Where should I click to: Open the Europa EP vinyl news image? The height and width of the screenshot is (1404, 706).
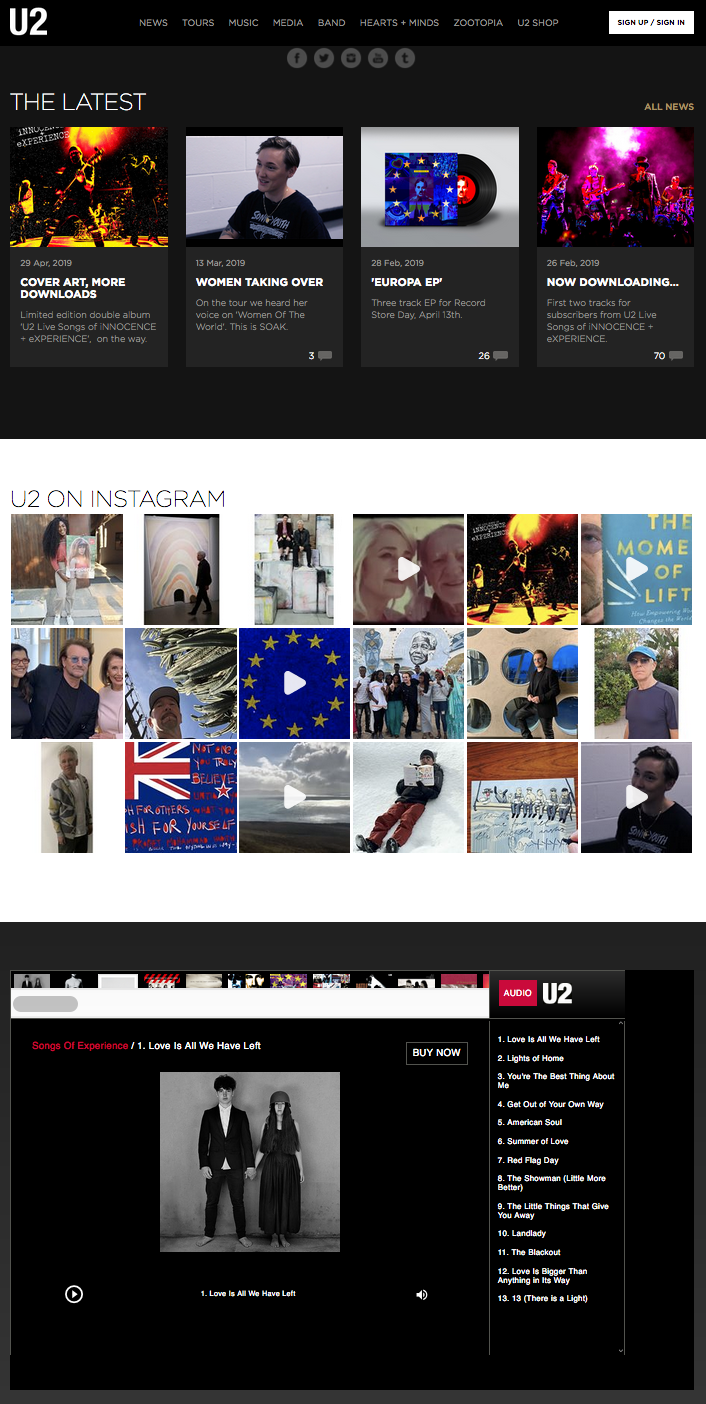point(440,187)
